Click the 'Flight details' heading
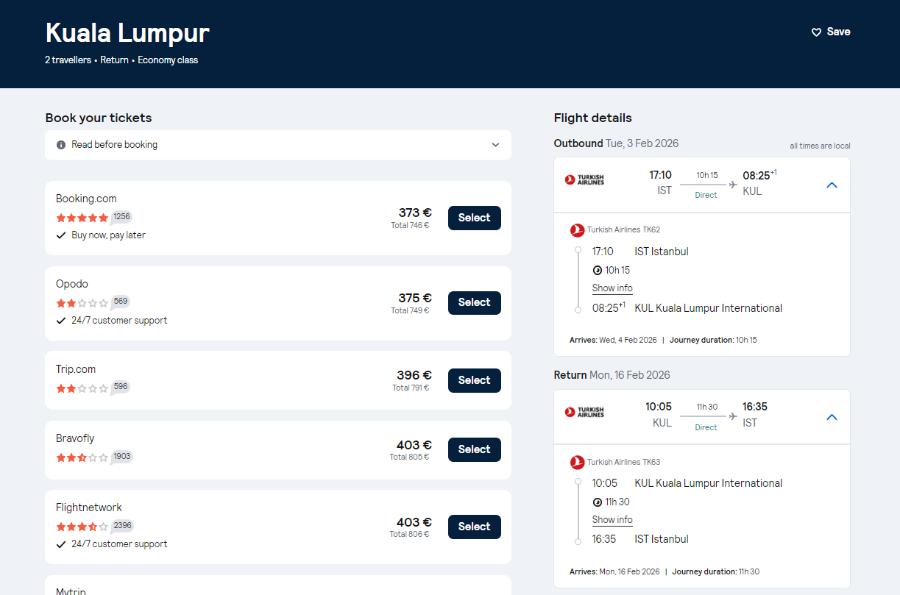The height and width of the screenshot is (595, 900). pos(593,118)
